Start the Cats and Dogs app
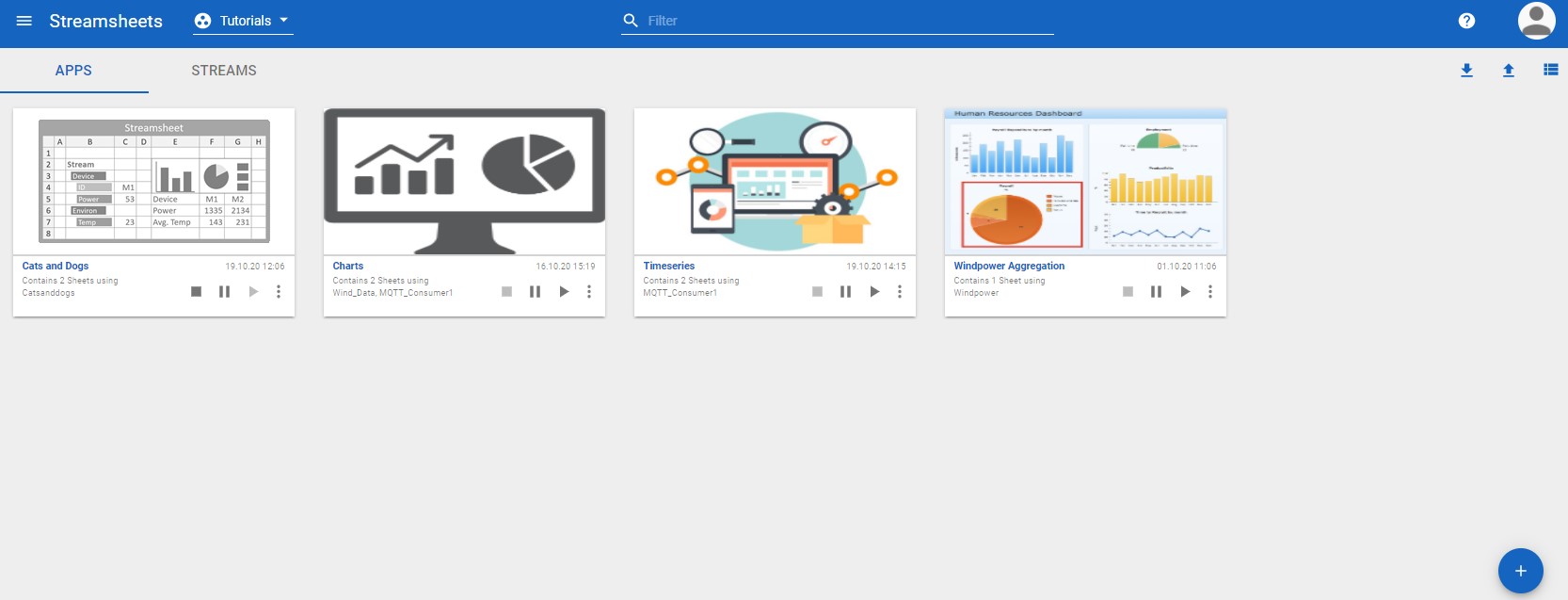1568x600 pixels. coord(253,292)
